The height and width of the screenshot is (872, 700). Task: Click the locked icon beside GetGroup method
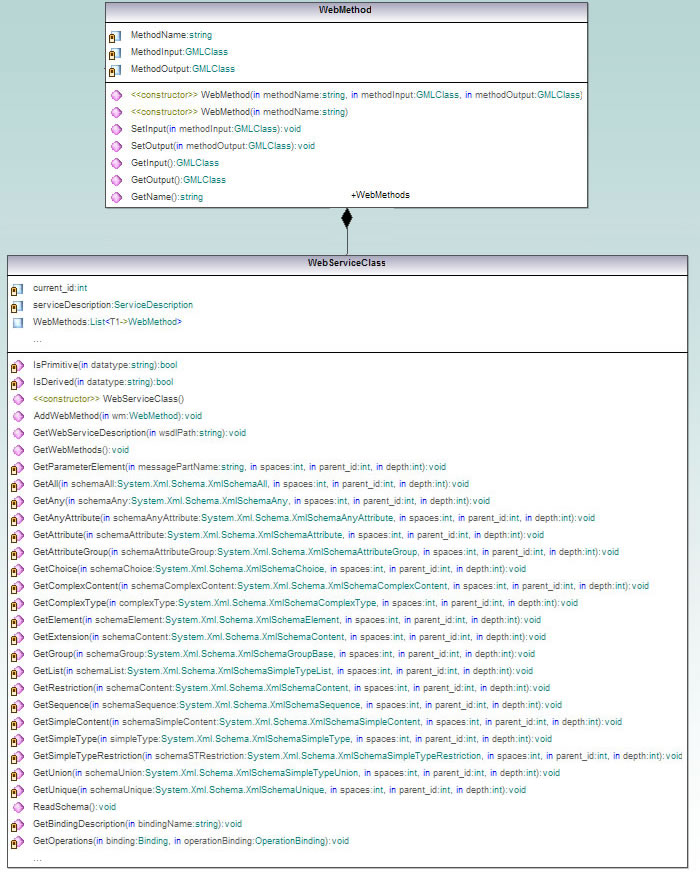click(x=17, y=655)
